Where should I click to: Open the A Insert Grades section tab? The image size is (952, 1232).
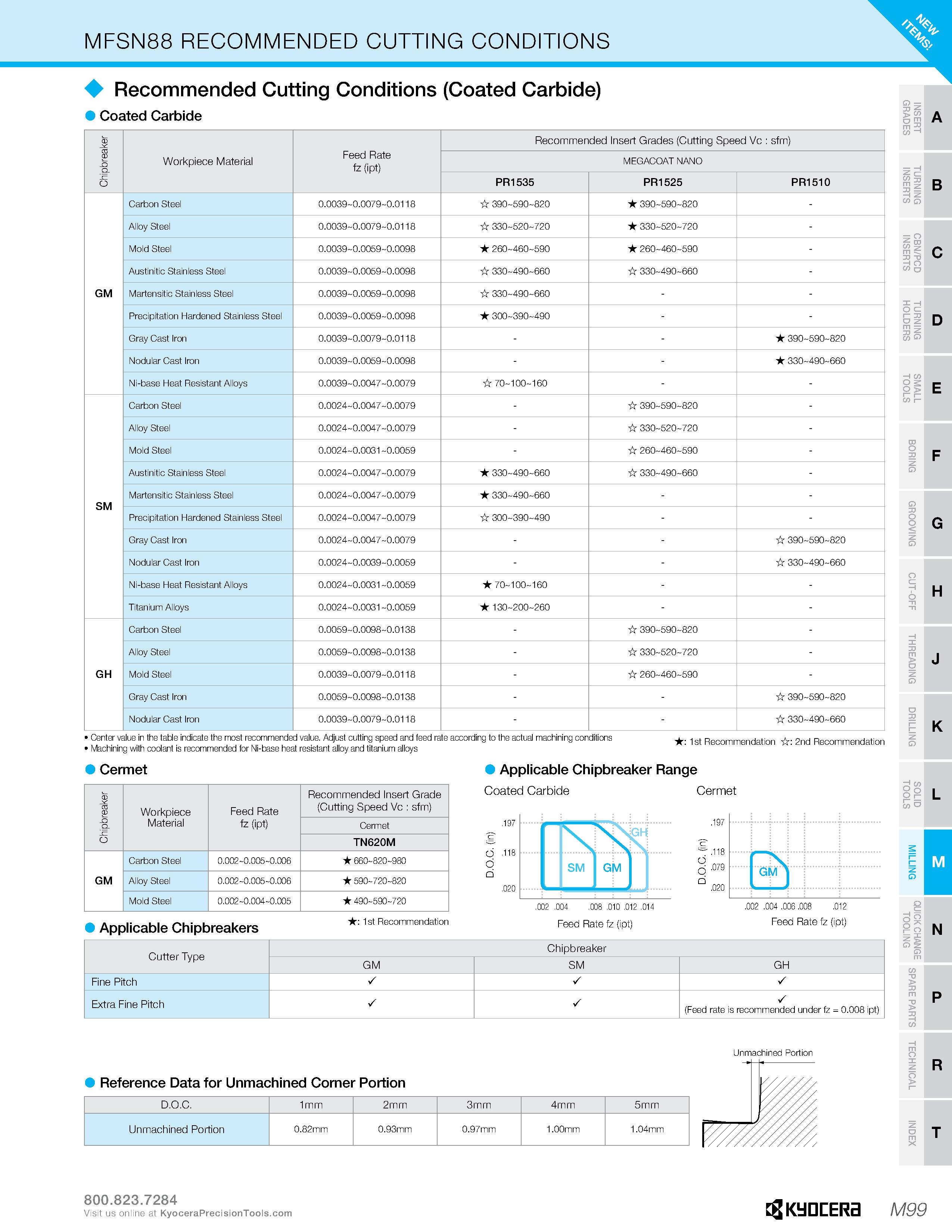click(x=925, y=117)
